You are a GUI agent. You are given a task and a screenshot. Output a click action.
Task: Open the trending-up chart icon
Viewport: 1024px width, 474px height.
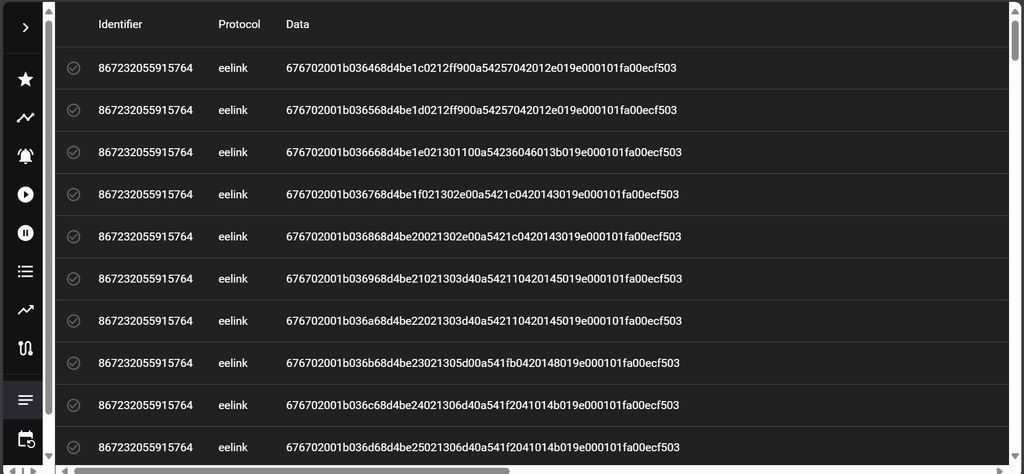26,310
